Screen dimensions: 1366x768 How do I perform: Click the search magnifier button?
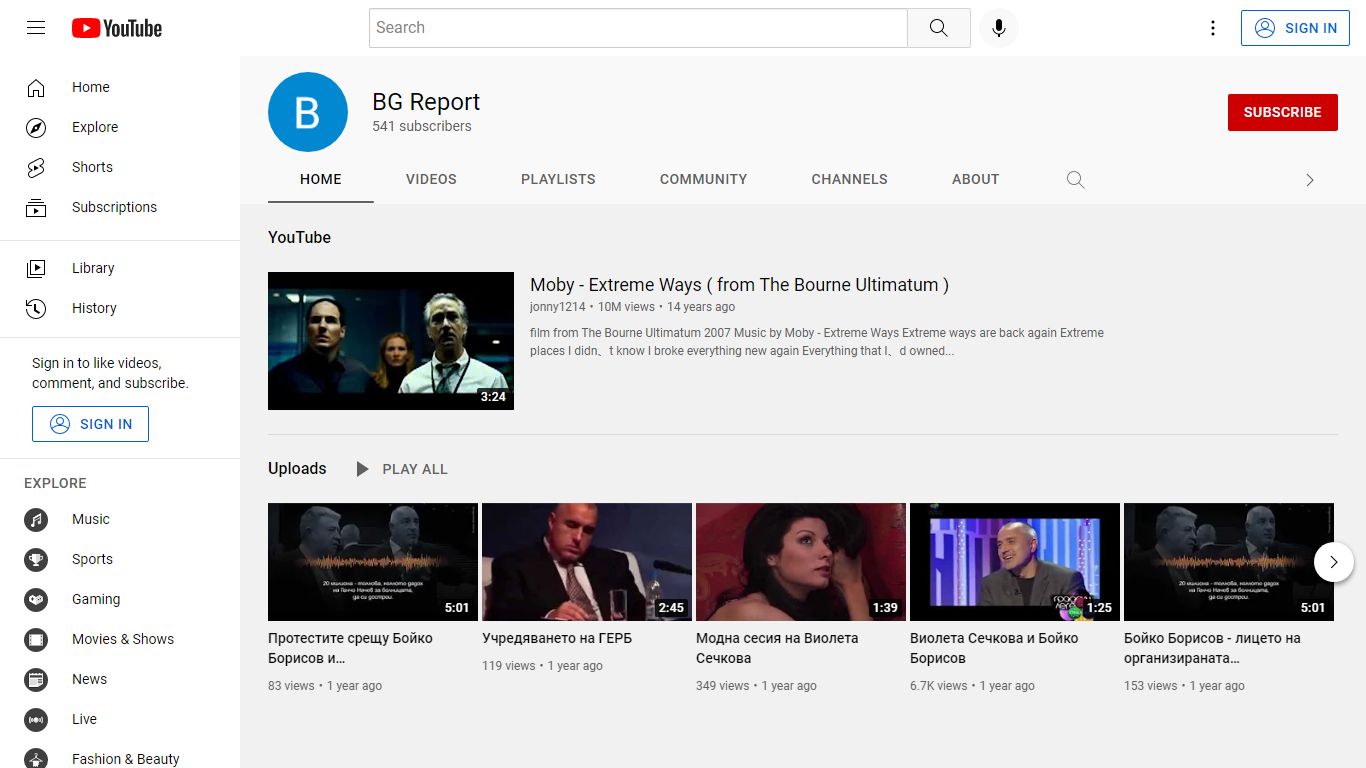click(938, 28)
